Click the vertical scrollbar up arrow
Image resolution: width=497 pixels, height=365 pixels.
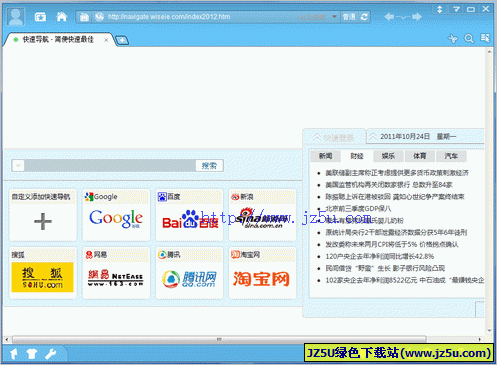tap(489, 52)
